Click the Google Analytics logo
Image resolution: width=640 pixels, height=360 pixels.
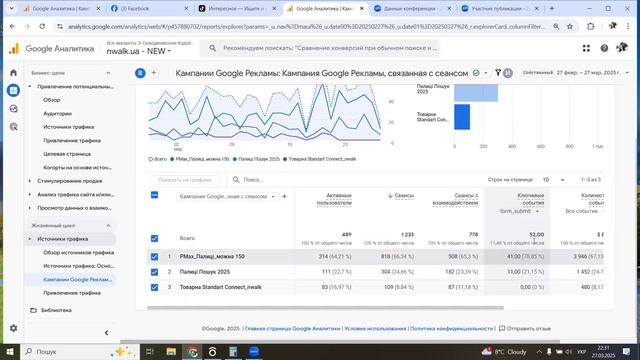pyautogui.click(x=14, y=49)
